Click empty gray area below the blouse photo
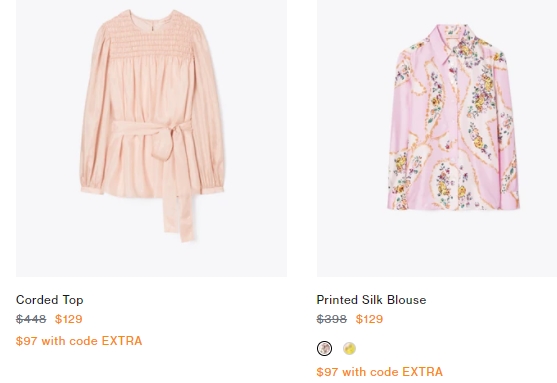This screenshot has height=383, width=557. tap(437, 245)
